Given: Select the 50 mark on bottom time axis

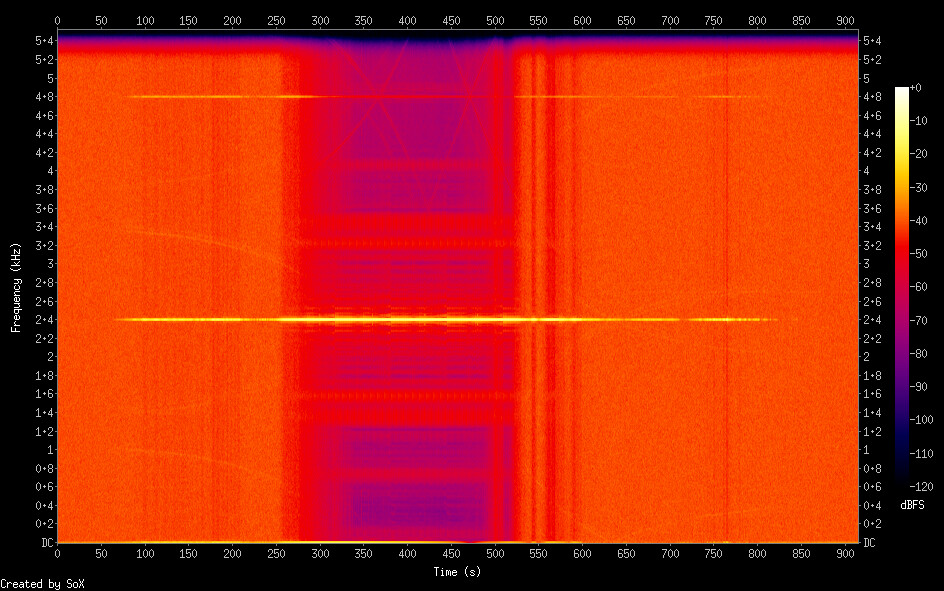Looking at the screenshot, I should pos(101,553).
